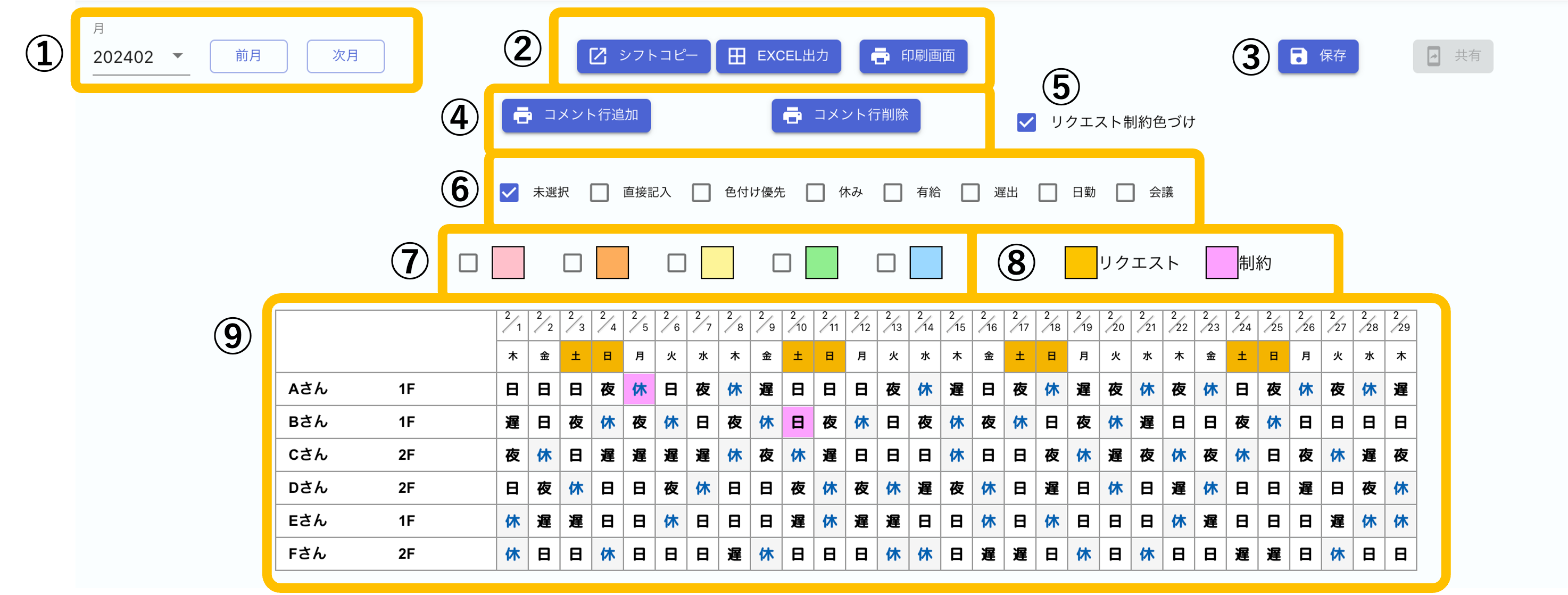
Task: Check the 直接記入 option
Action: 599,193
